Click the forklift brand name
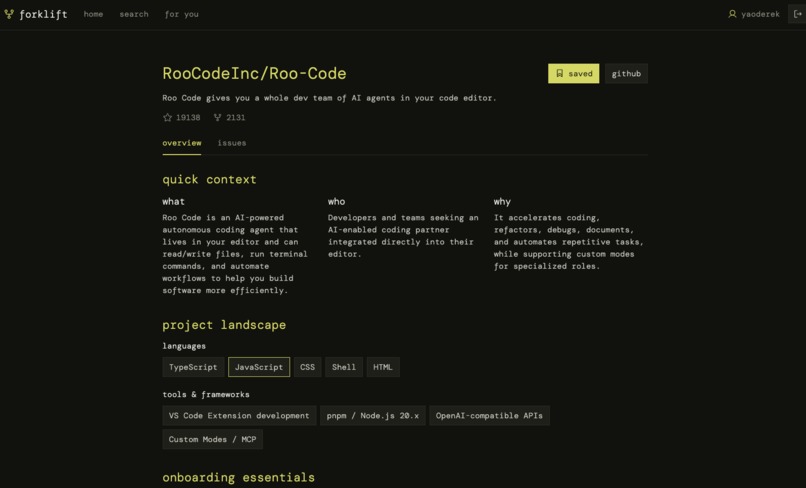806x488 pixels. pyautogui.click(x=43, y=14)
